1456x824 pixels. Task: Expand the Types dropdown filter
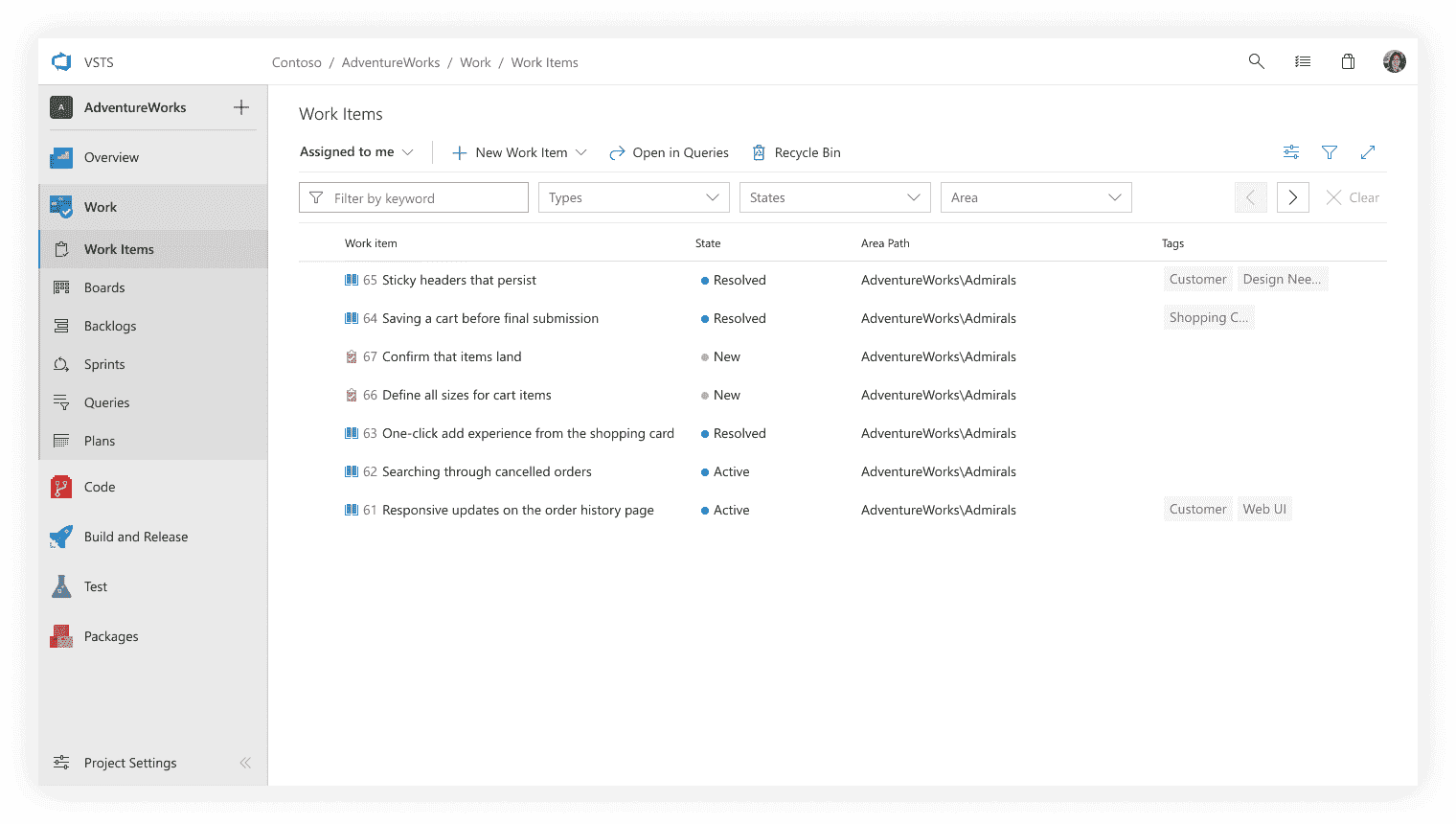pyautogui.click(x=633, y=197)
